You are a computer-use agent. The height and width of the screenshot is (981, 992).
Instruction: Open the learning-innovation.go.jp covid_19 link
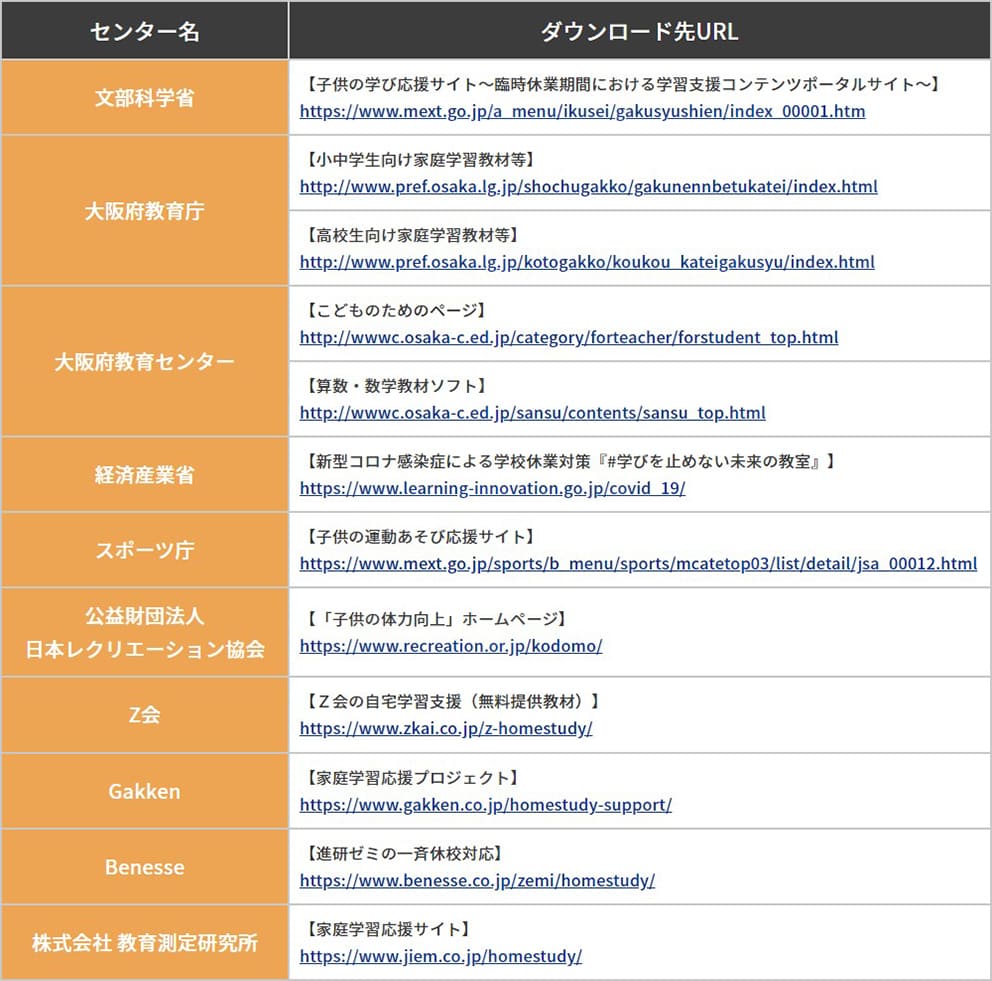tap(492, 488)
